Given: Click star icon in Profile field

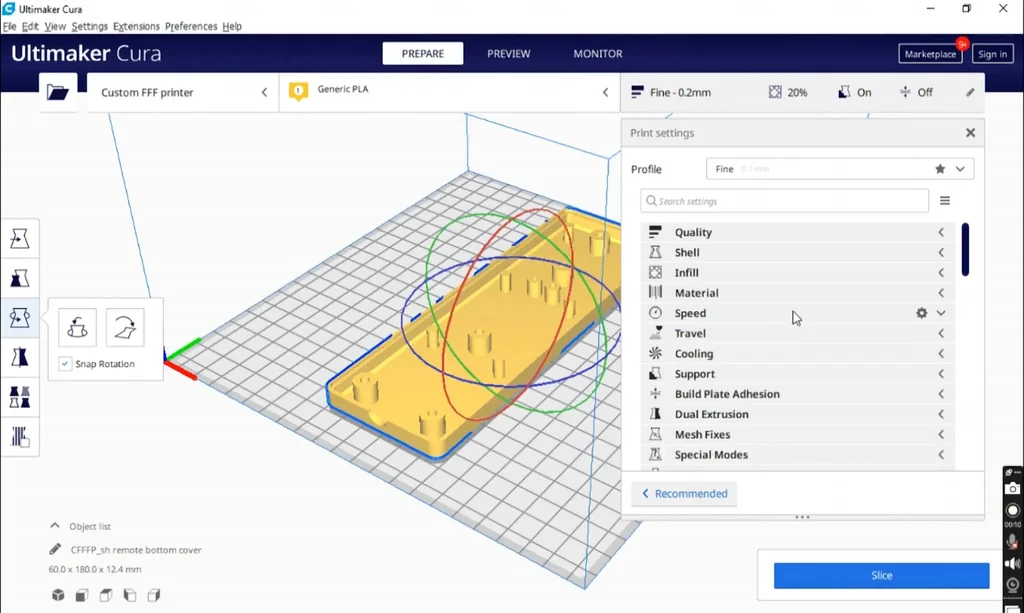Looking at the screenshot, I should [x=940, y=169].
